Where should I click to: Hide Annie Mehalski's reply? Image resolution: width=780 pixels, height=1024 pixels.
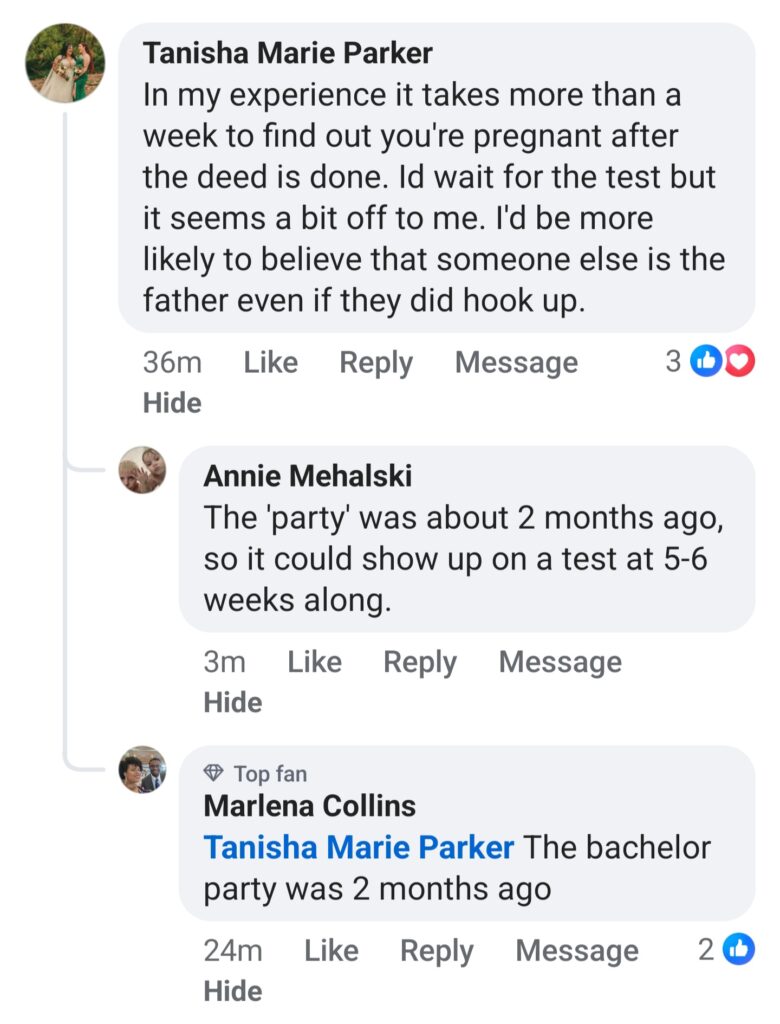[233, 703]
